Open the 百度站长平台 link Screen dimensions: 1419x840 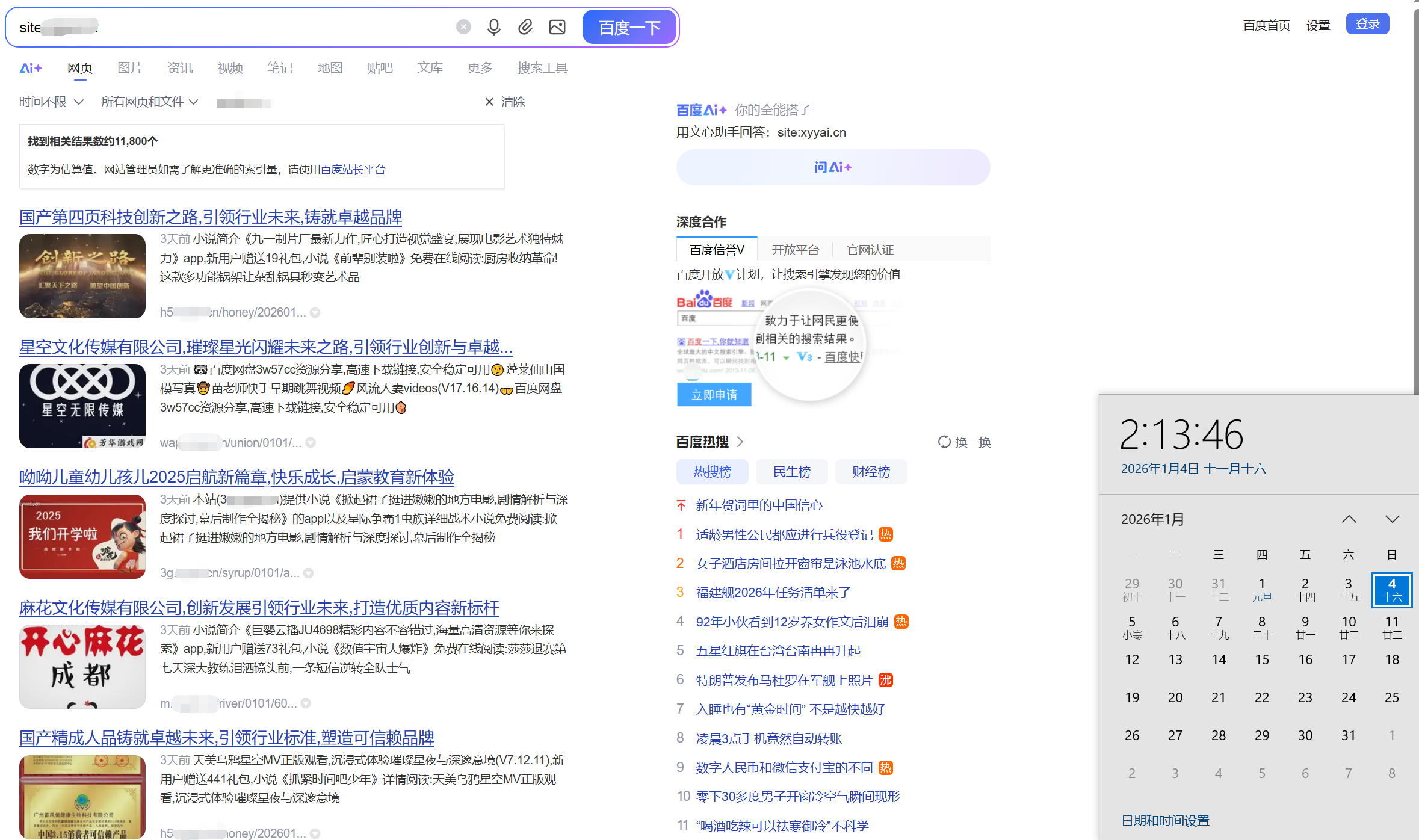[352, 169]
